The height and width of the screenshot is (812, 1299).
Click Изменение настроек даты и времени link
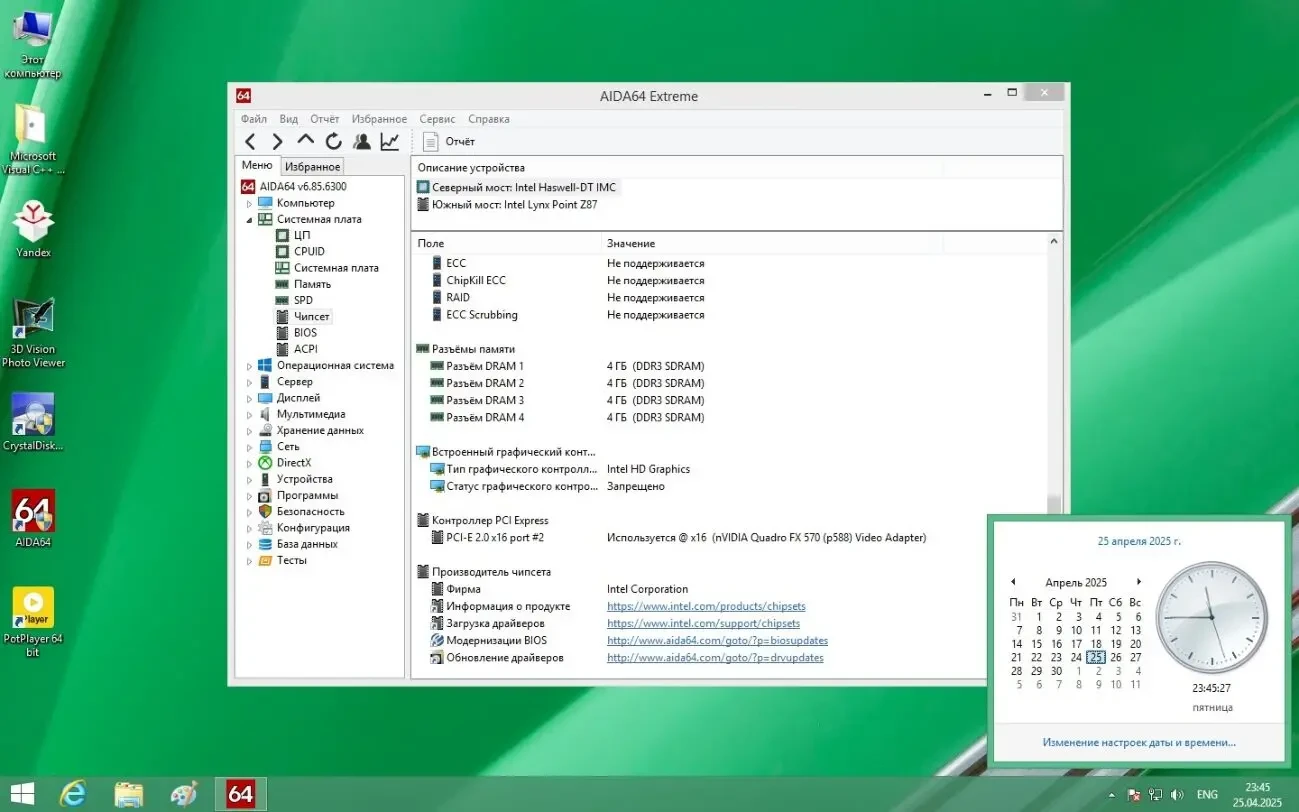click(x=1138, y=742)
